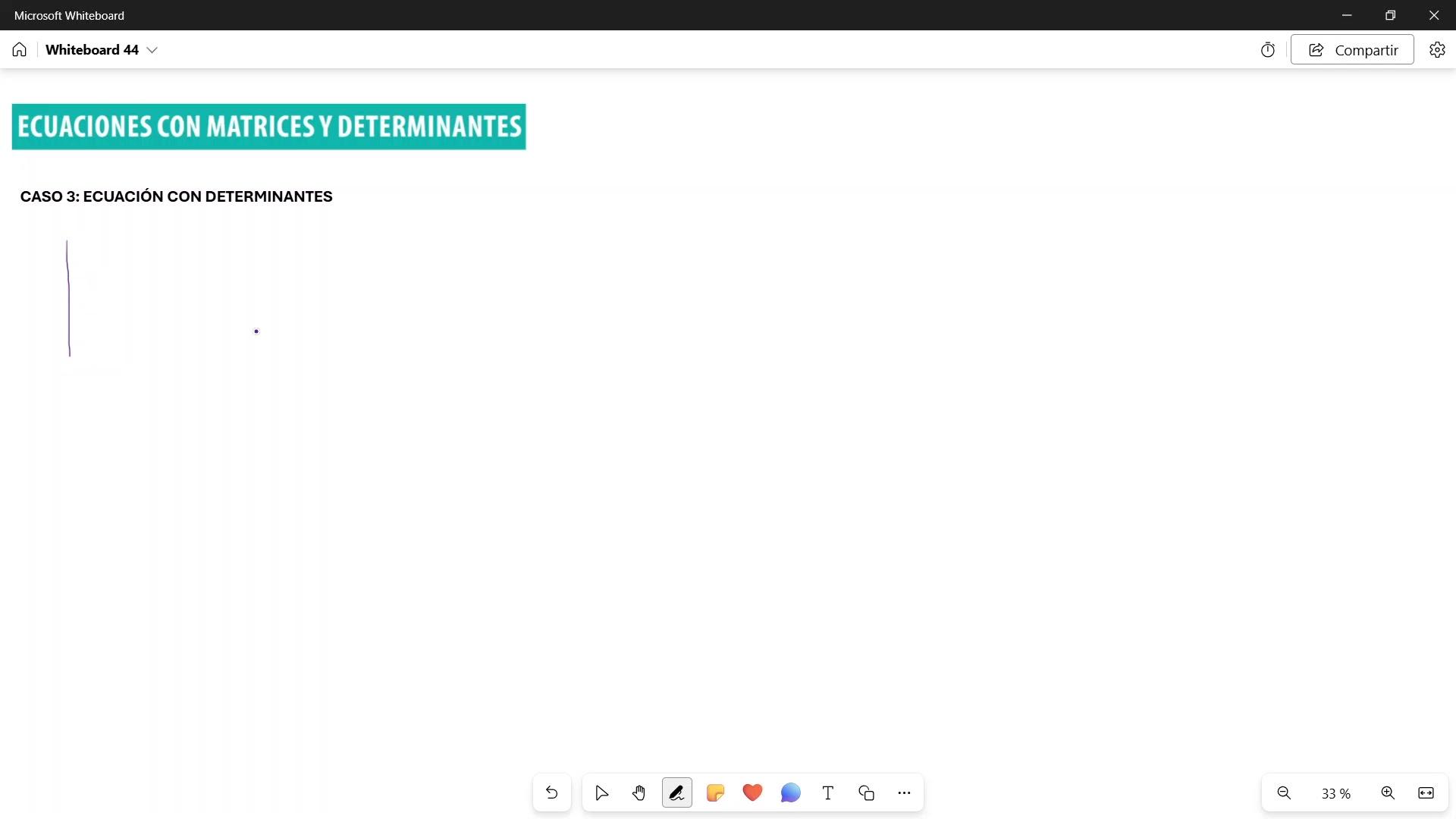Open the Compartir share button
Viewport: 1456px width, 819px height.
(x=1352, y=50)
